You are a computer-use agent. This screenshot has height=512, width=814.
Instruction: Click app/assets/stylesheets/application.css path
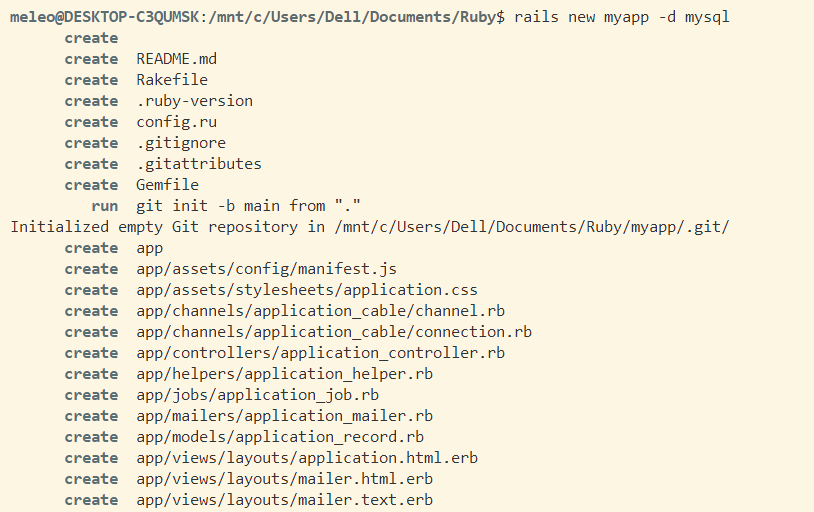[x=307, y=290]
